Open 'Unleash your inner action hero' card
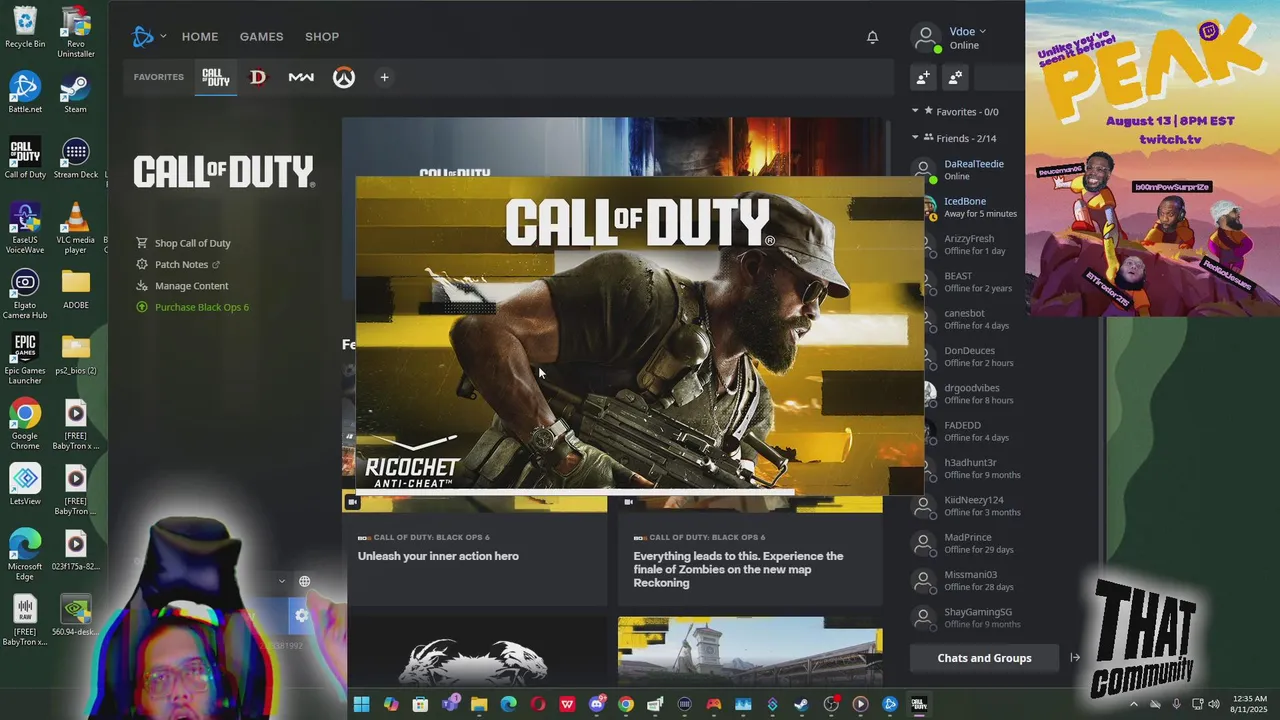Image resolution: width=1280 pixels, height=720 pixels. coord(475,550)
